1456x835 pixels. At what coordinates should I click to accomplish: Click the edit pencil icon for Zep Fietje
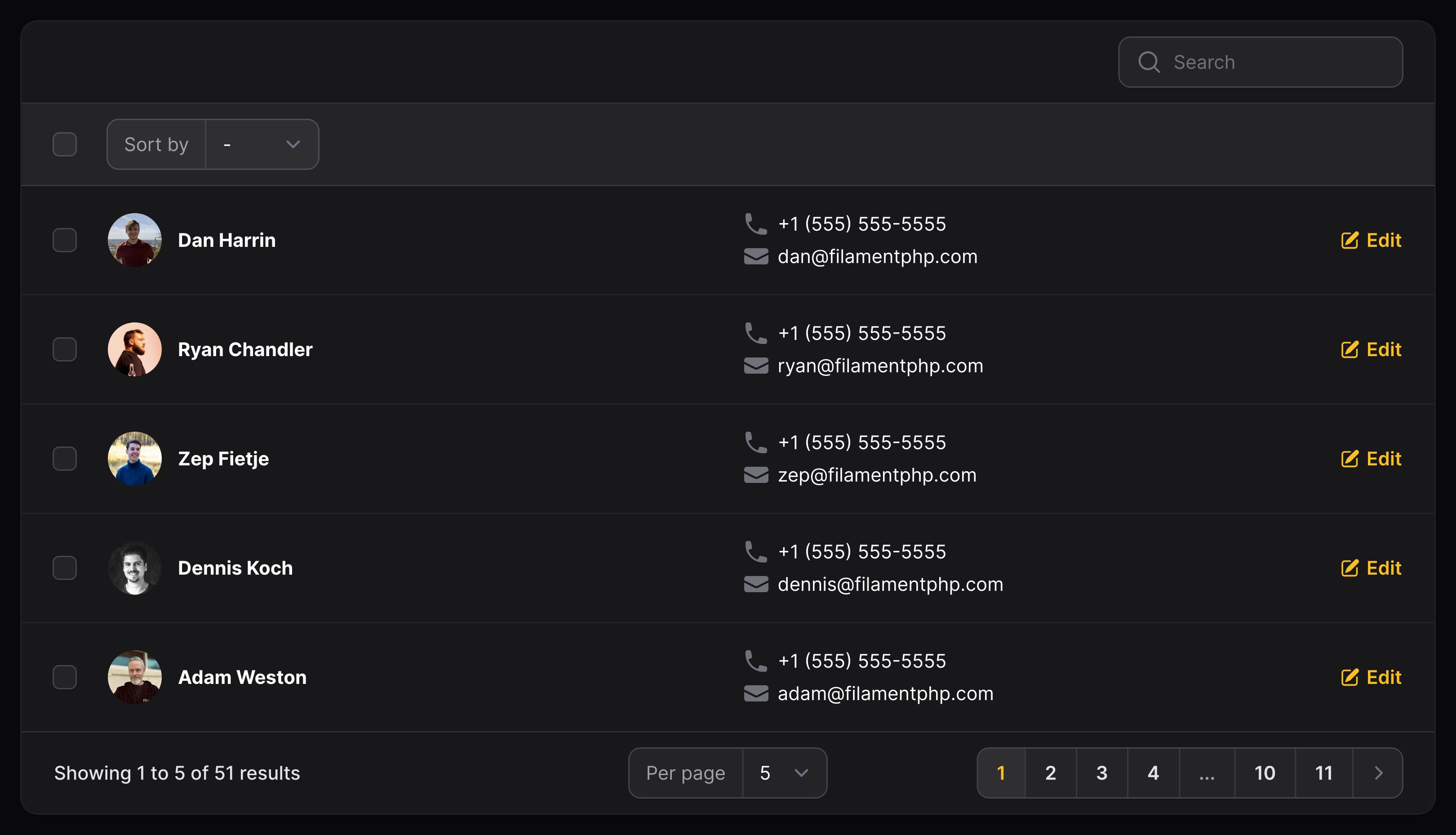[1349, 459]
